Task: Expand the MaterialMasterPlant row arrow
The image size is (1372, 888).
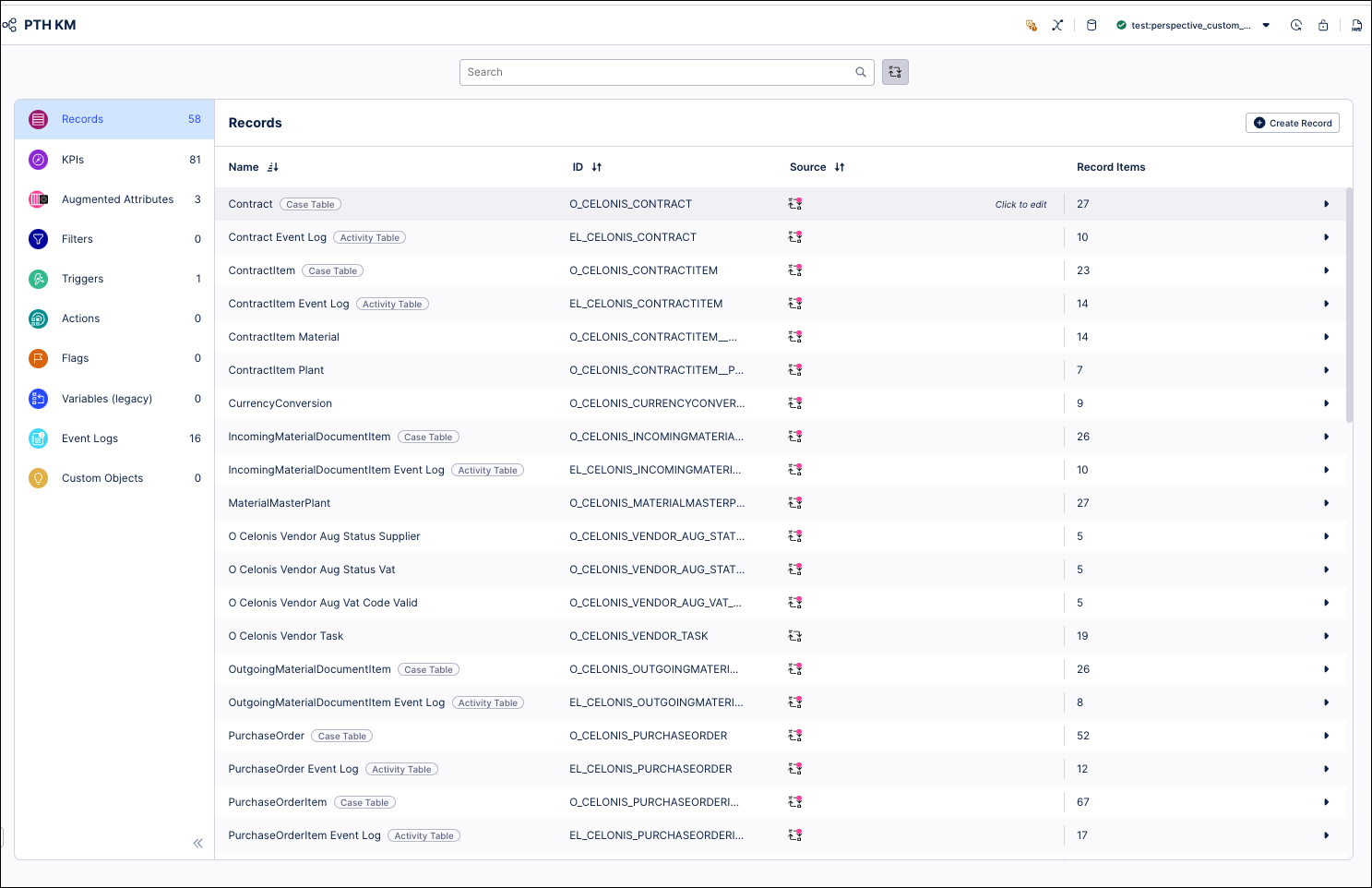Action: [1326, 503]
